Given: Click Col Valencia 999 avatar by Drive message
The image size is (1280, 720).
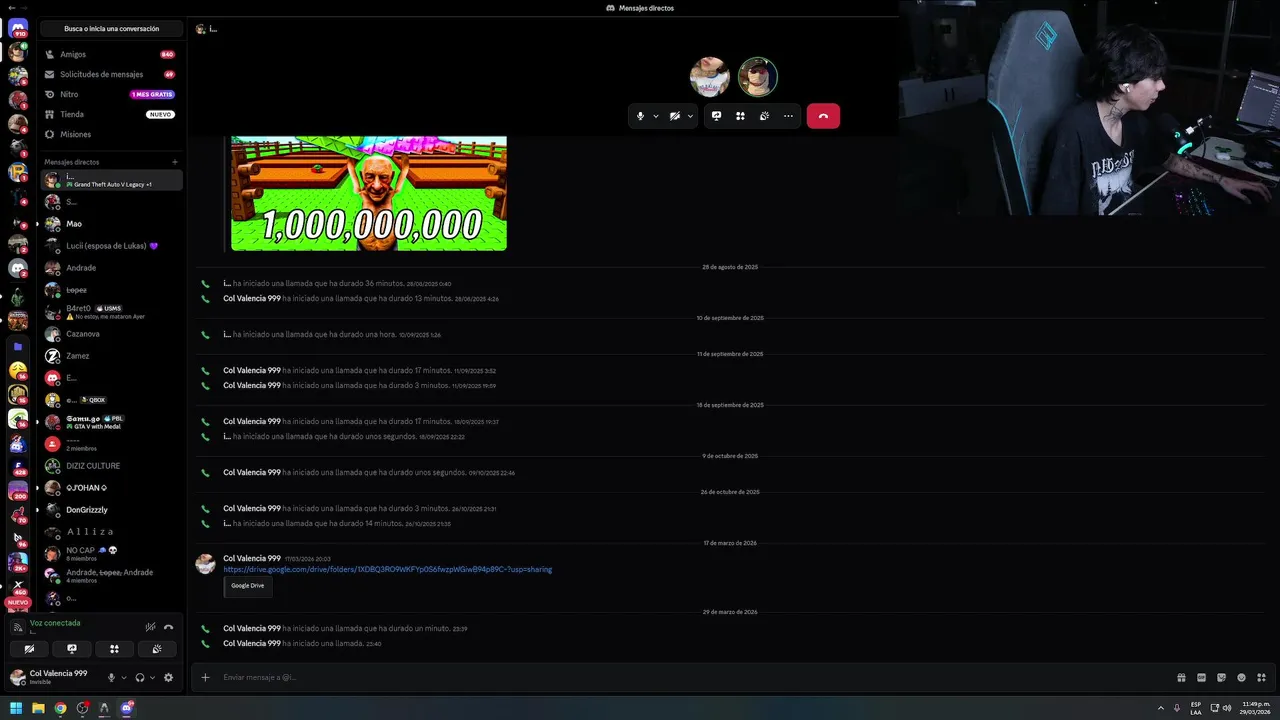Looking at the screenshot, I should pos(205,564).
